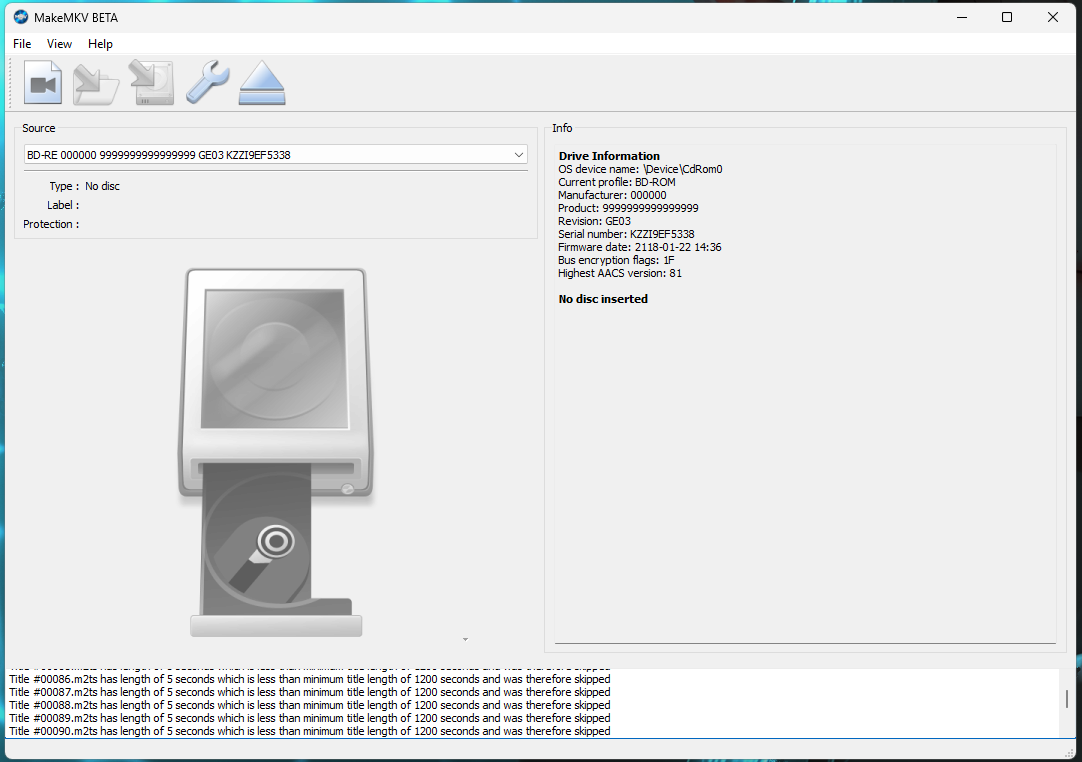Viewport: 1082px width, 762px height.
Task: Click the 'Type : No disc' text
Action: coord(84,186)
